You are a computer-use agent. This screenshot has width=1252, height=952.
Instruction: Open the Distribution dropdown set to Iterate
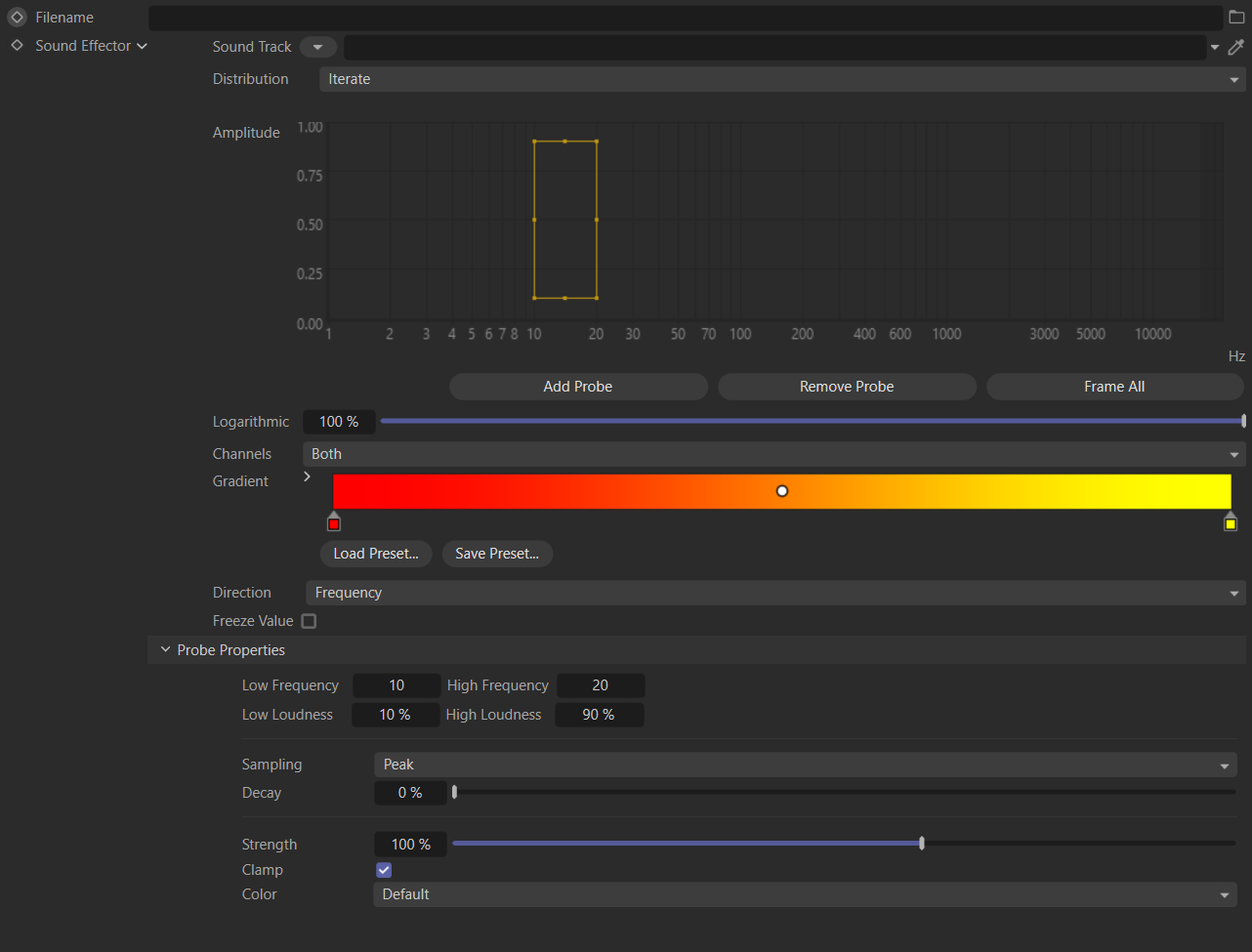(x=782, y=79)
